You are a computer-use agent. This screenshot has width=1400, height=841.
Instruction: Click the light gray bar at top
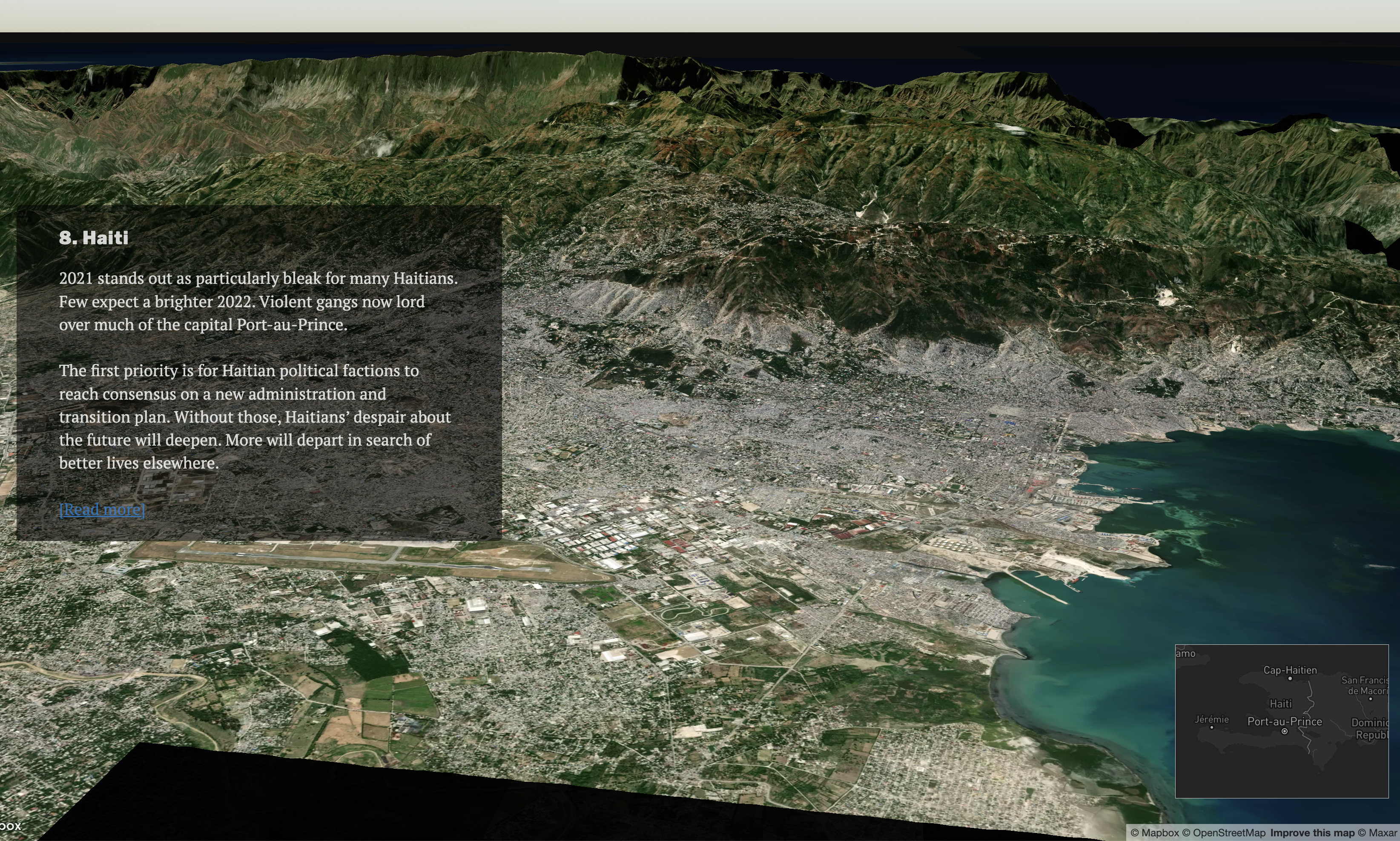pyautogui.click(x=700, y=15)
